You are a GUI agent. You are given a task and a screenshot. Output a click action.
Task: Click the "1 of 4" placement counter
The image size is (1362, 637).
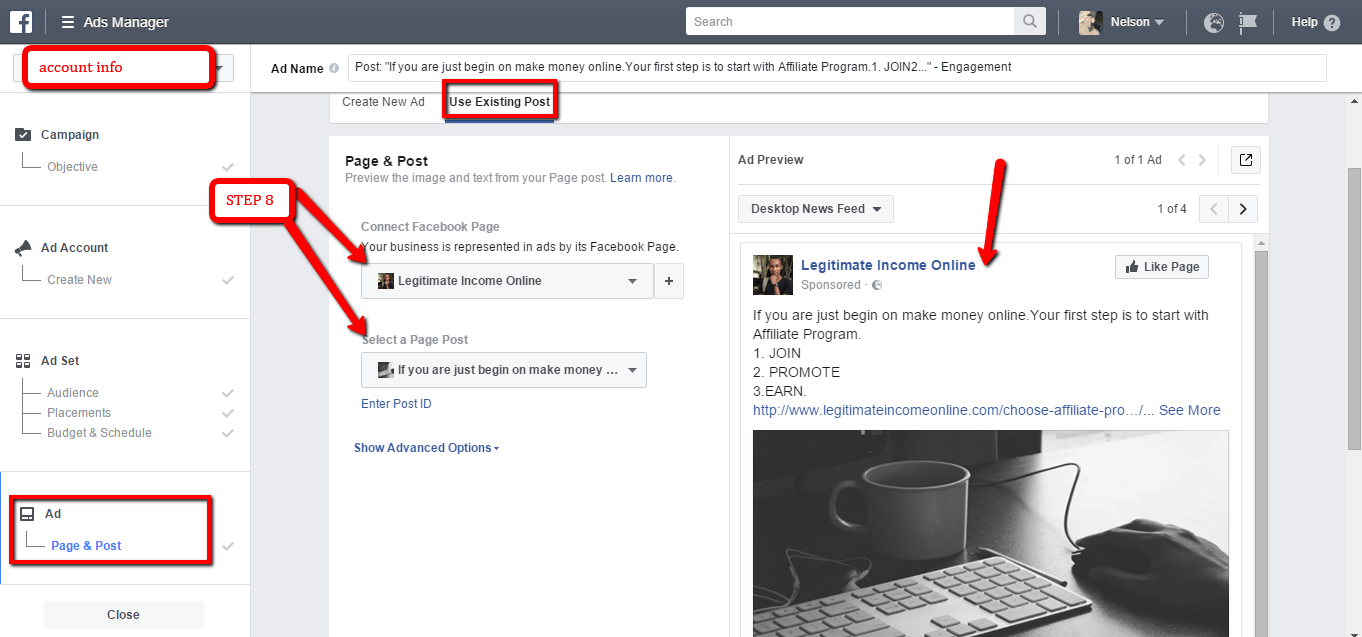pos(1172,209)
